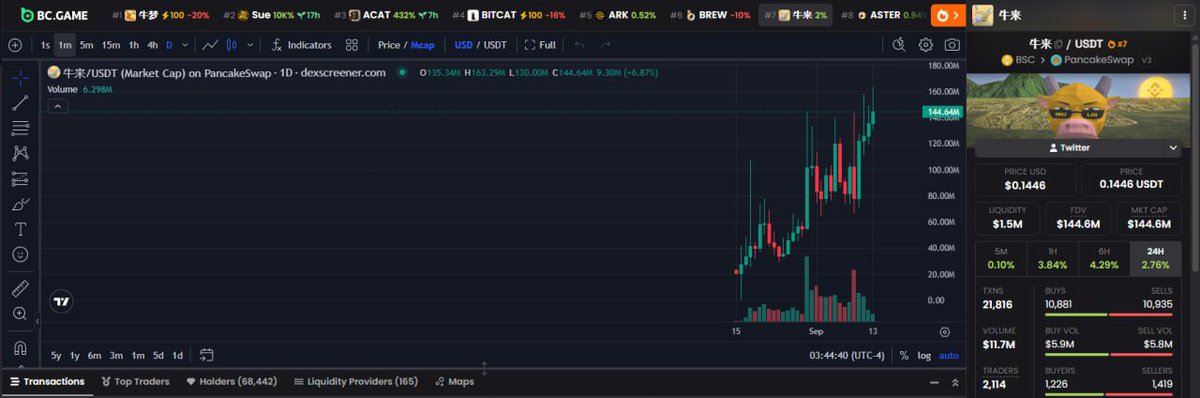The height and width of the screenshot is (398, 1200).
Task: Toggle auto scale on price axis
Action: click(x=949, y=355)
